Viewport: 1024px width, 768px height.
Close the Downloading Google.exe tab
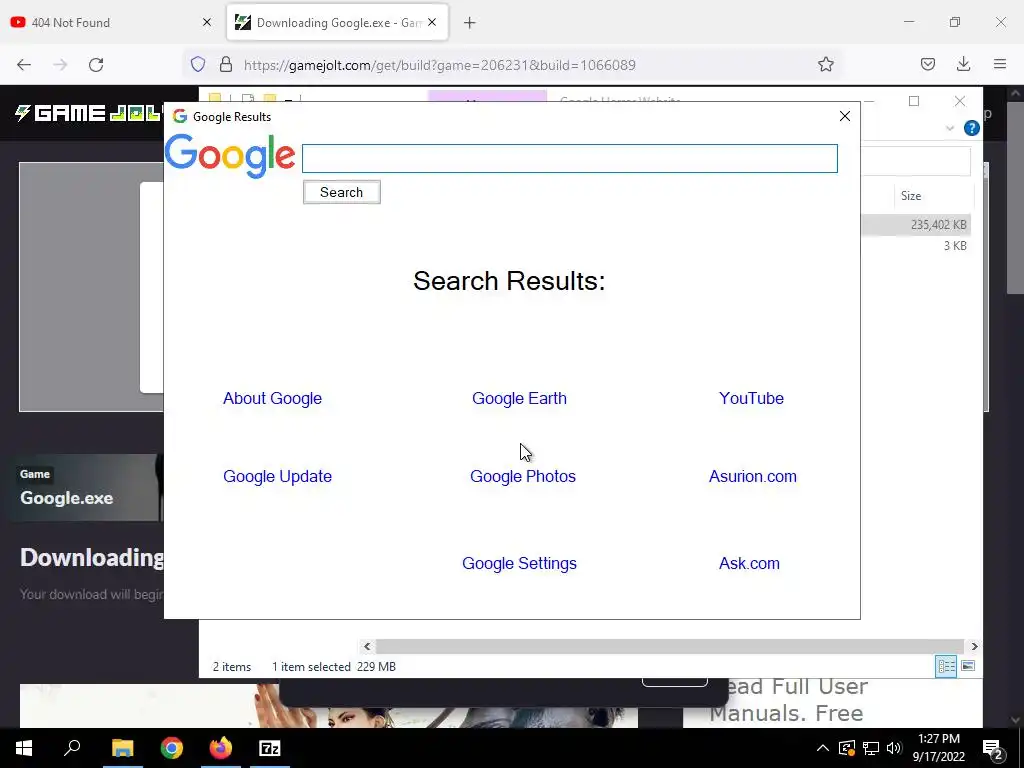(x=432, y=23)
